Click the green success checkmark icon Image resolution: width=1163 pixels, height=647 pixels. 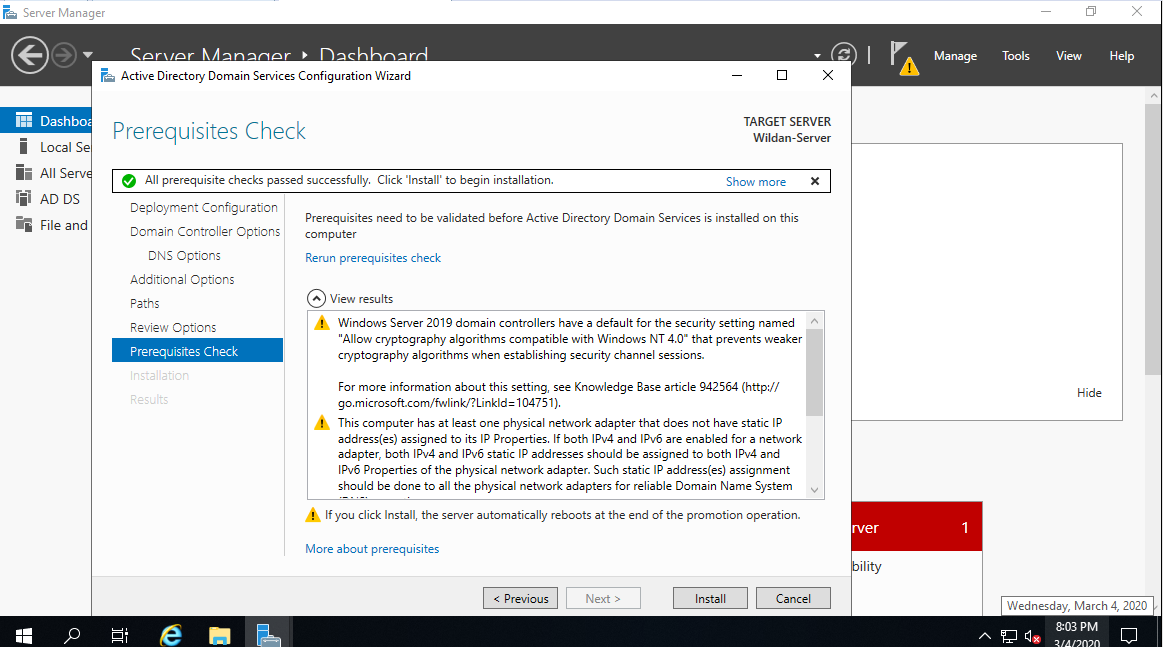click(x=129, y=181)
